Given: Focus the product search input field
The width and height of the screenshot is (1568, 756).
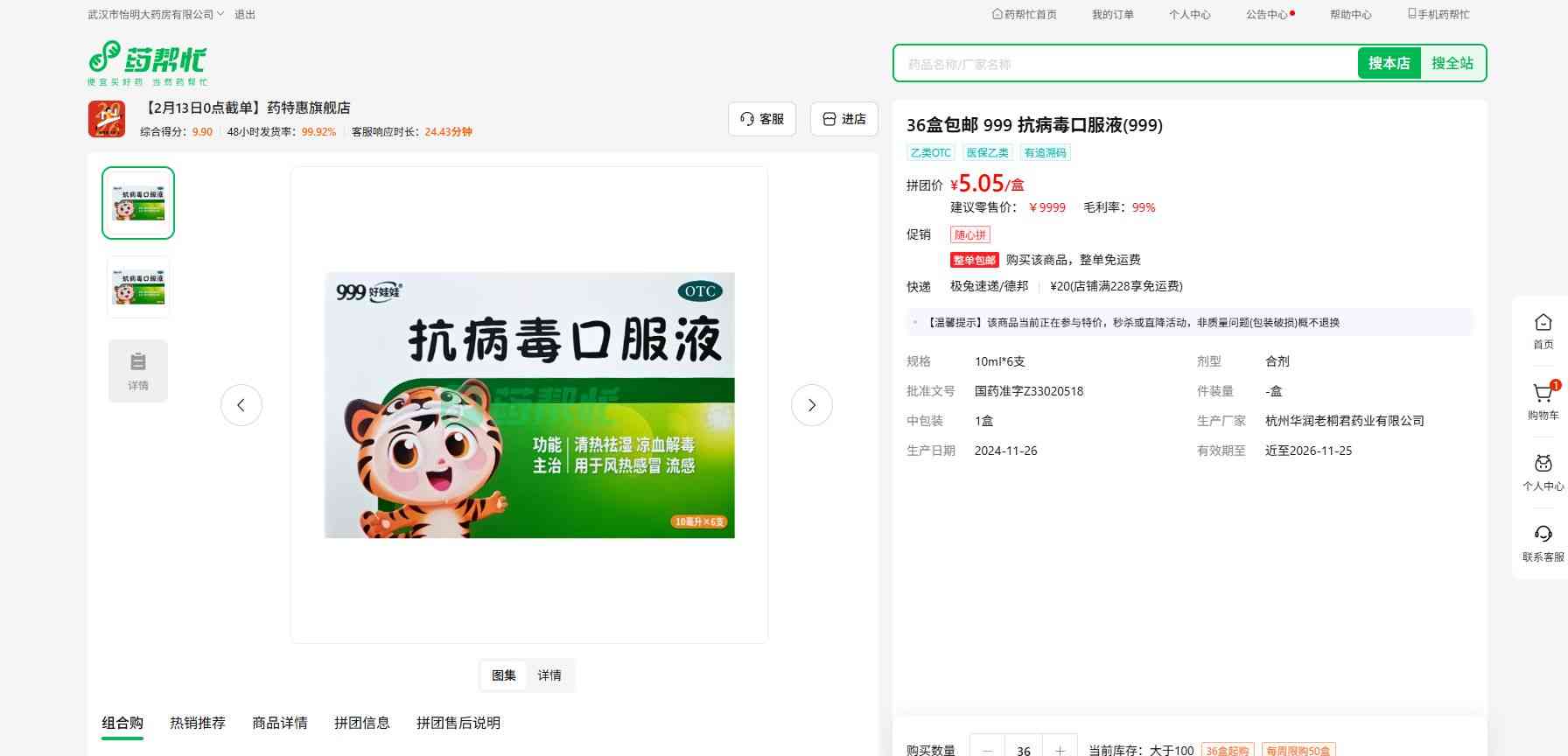Looking at the screenshot, I should tap(1124, 64).
